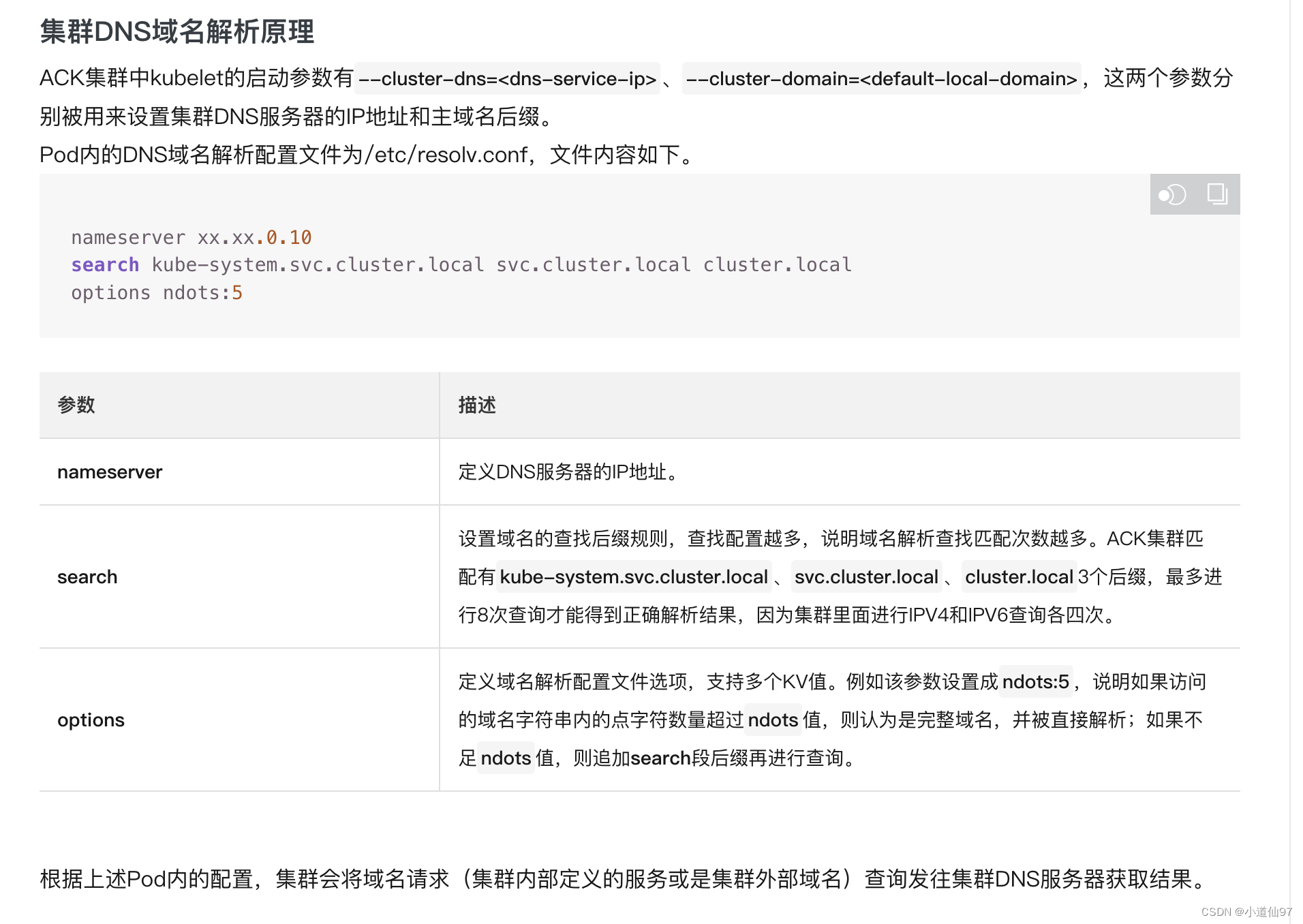
Task: Click the nameserver xx.xx.0.10 code line
Action: (x=191, y=237)
